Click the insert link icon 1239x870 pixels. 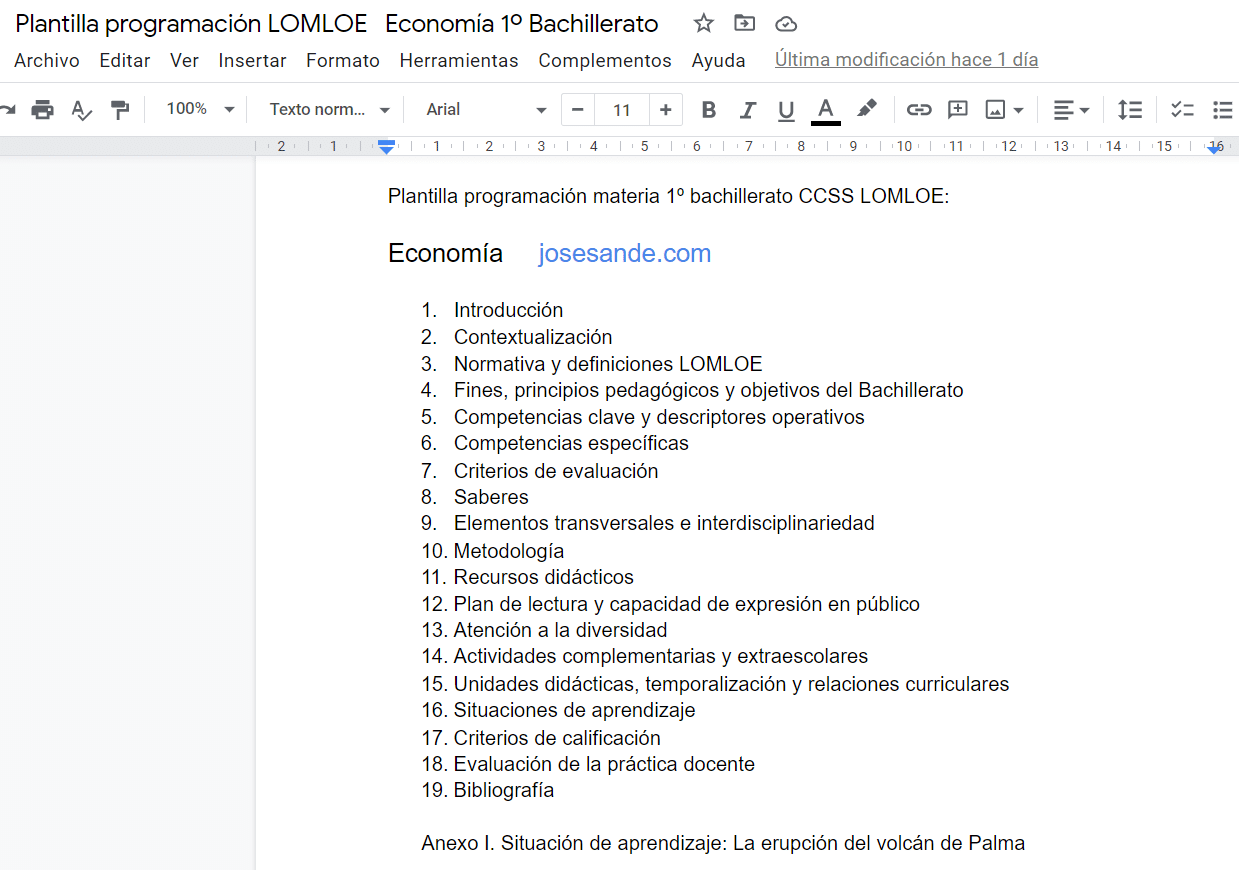tap(919, 110)
